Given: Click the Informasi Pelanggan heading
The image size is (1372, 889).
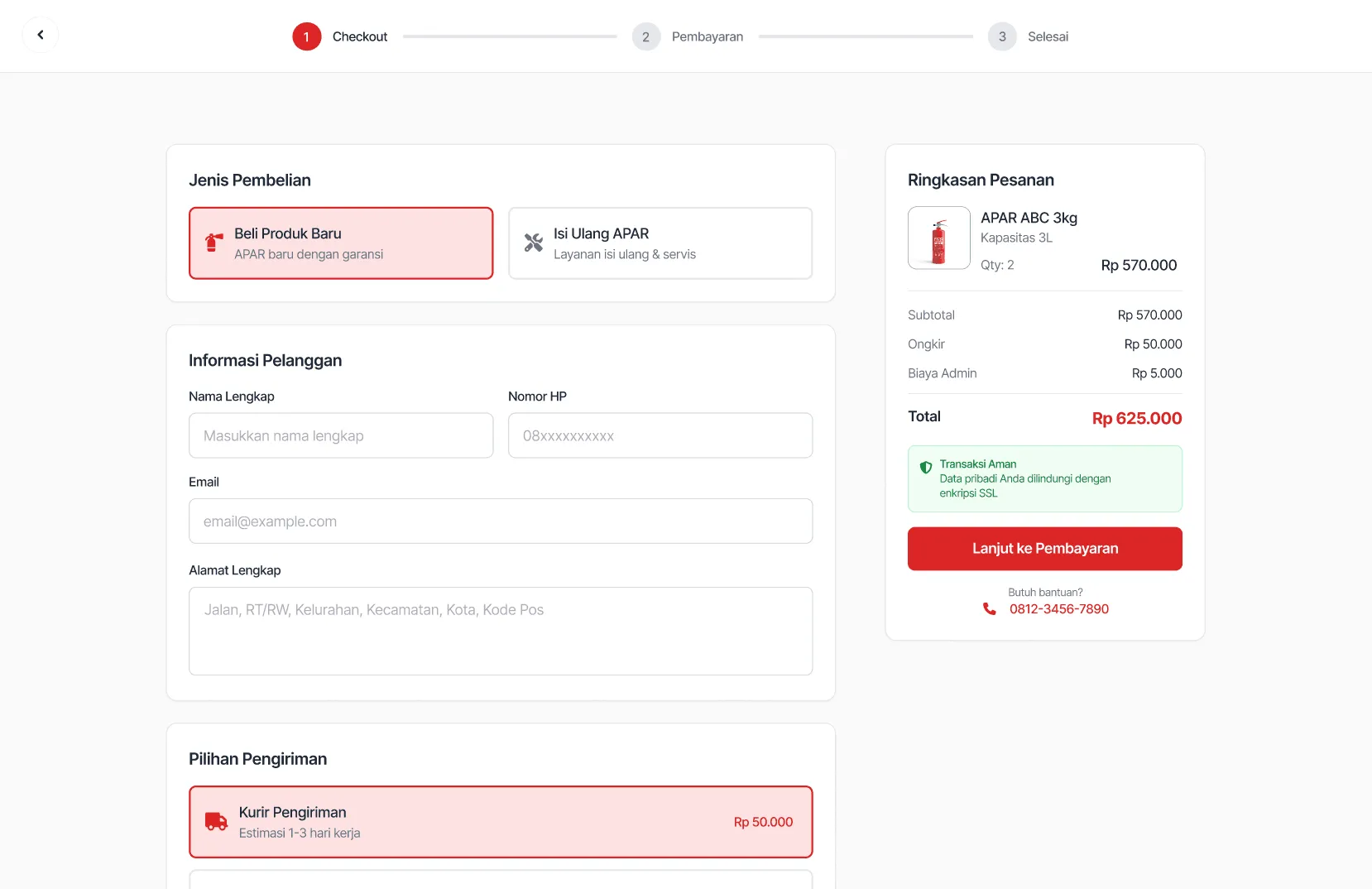Looking at the screenshot, I should click(265, 361).
